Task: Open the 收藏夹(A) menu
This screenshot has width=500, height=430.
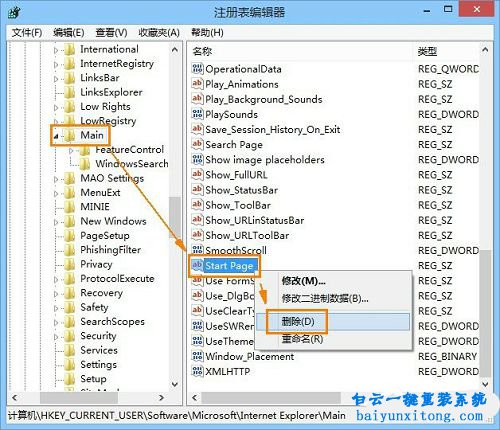Action: pos(159,32)
